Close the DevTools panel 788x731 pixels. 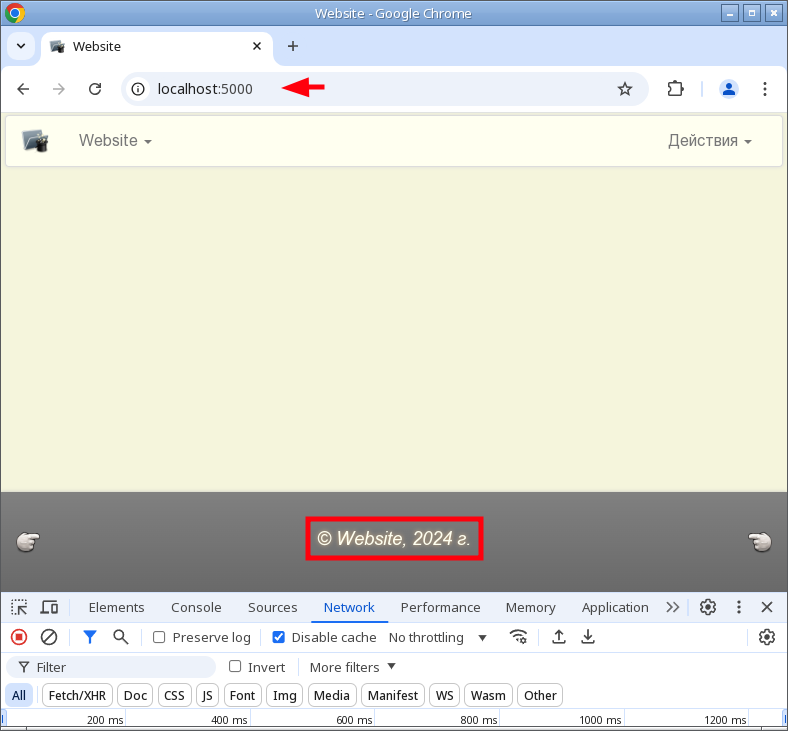coord(767,607)
